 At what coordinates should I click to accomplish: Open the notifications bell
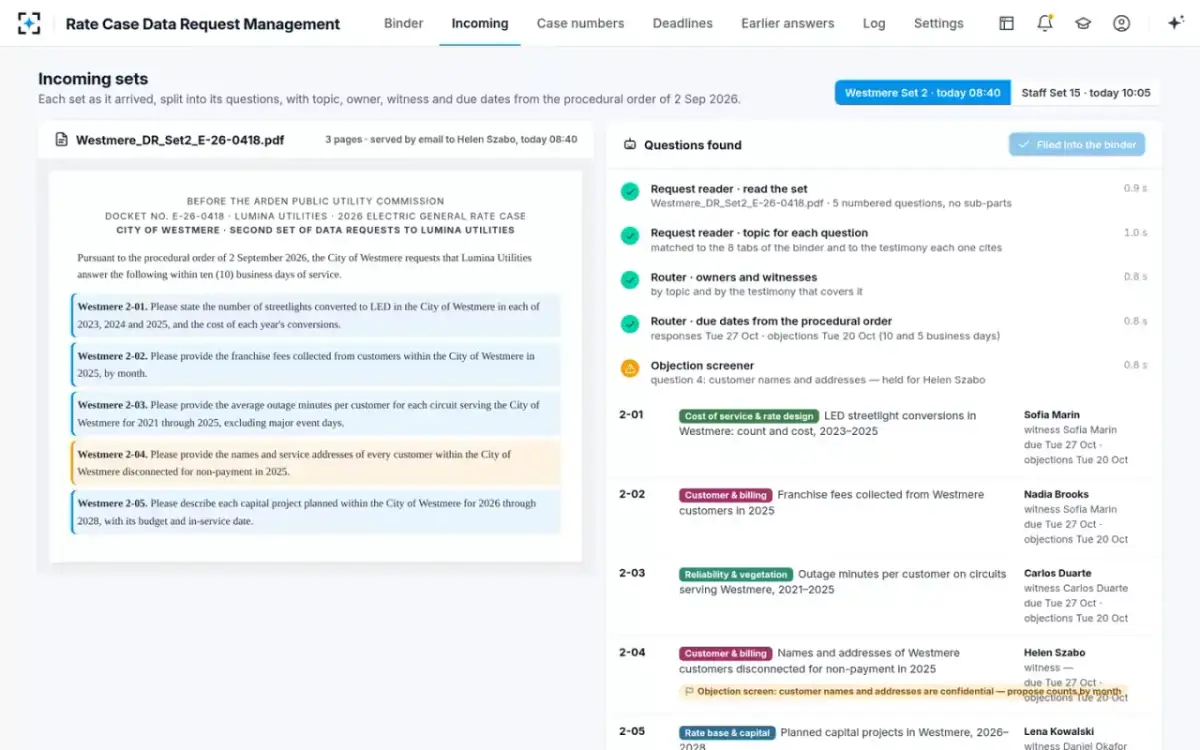click(1045, 23)
